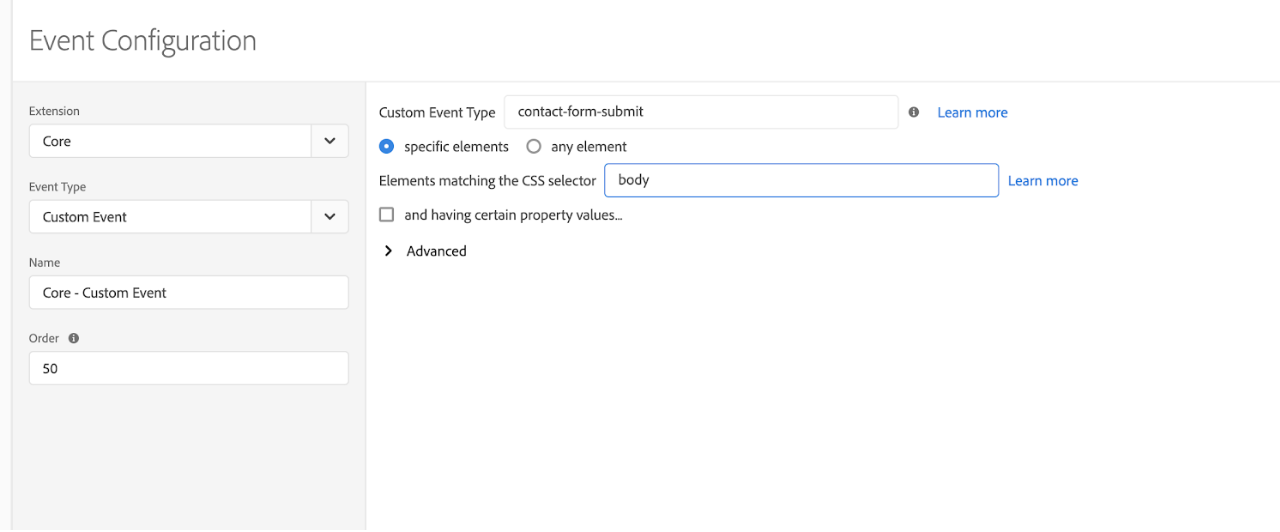This screenshot has width=1280, height=532.
Task: Click the CSS selector field containing body
Action: point(801,180)
